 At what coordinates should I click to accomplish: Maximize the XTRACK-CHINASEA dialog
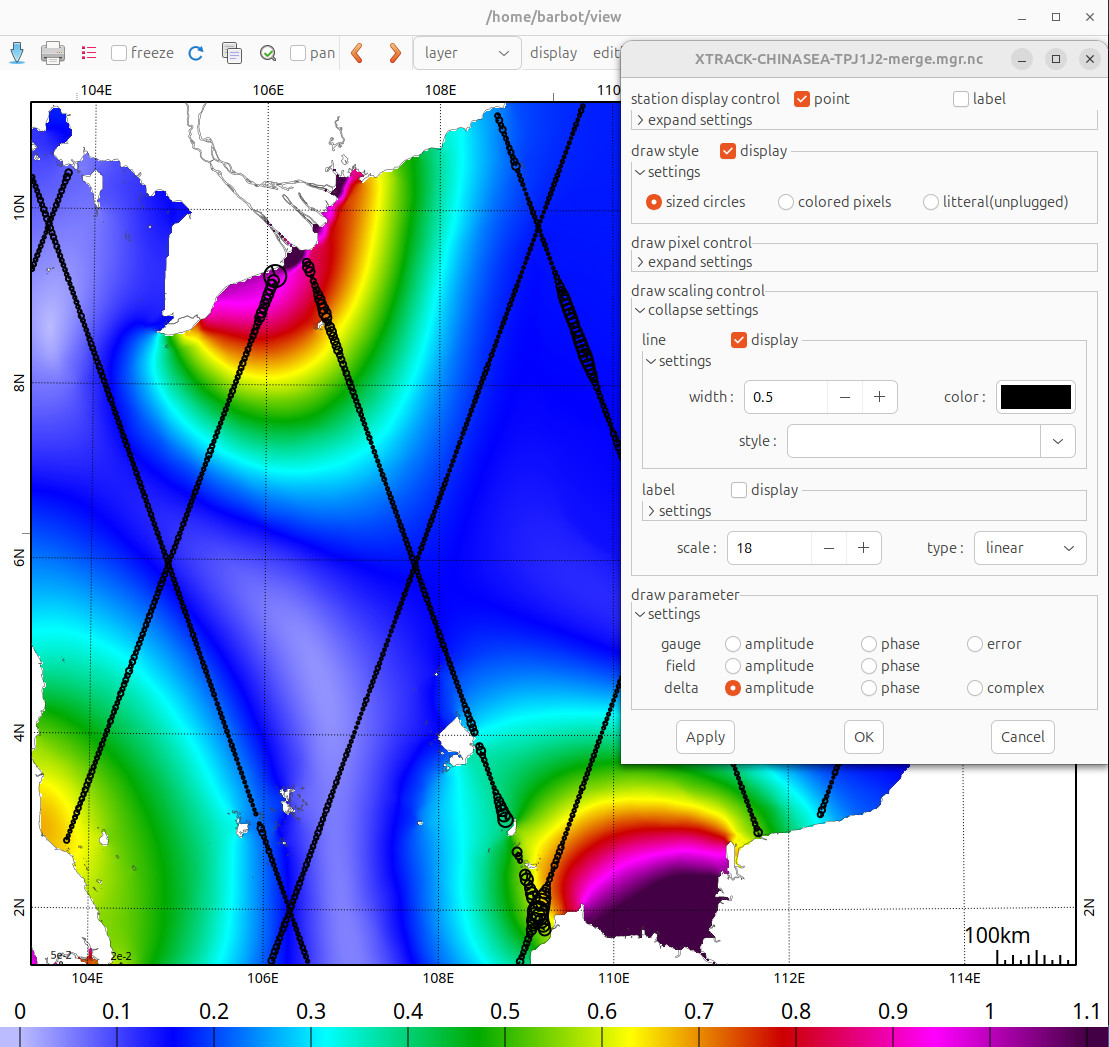click(1056, 59)
